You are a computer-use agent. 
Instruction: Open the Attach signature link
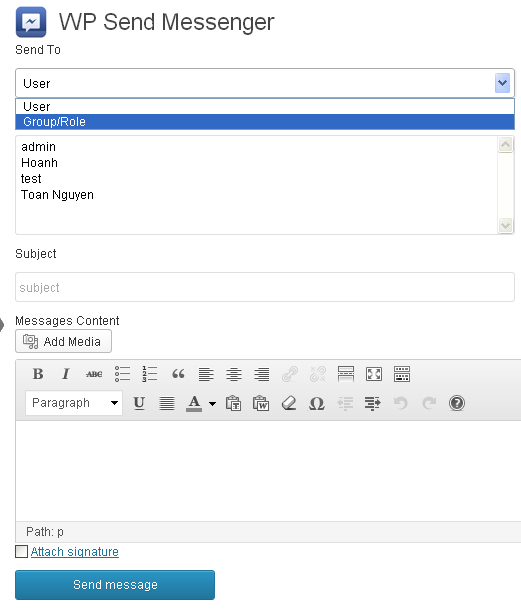[x=75, y=552]
